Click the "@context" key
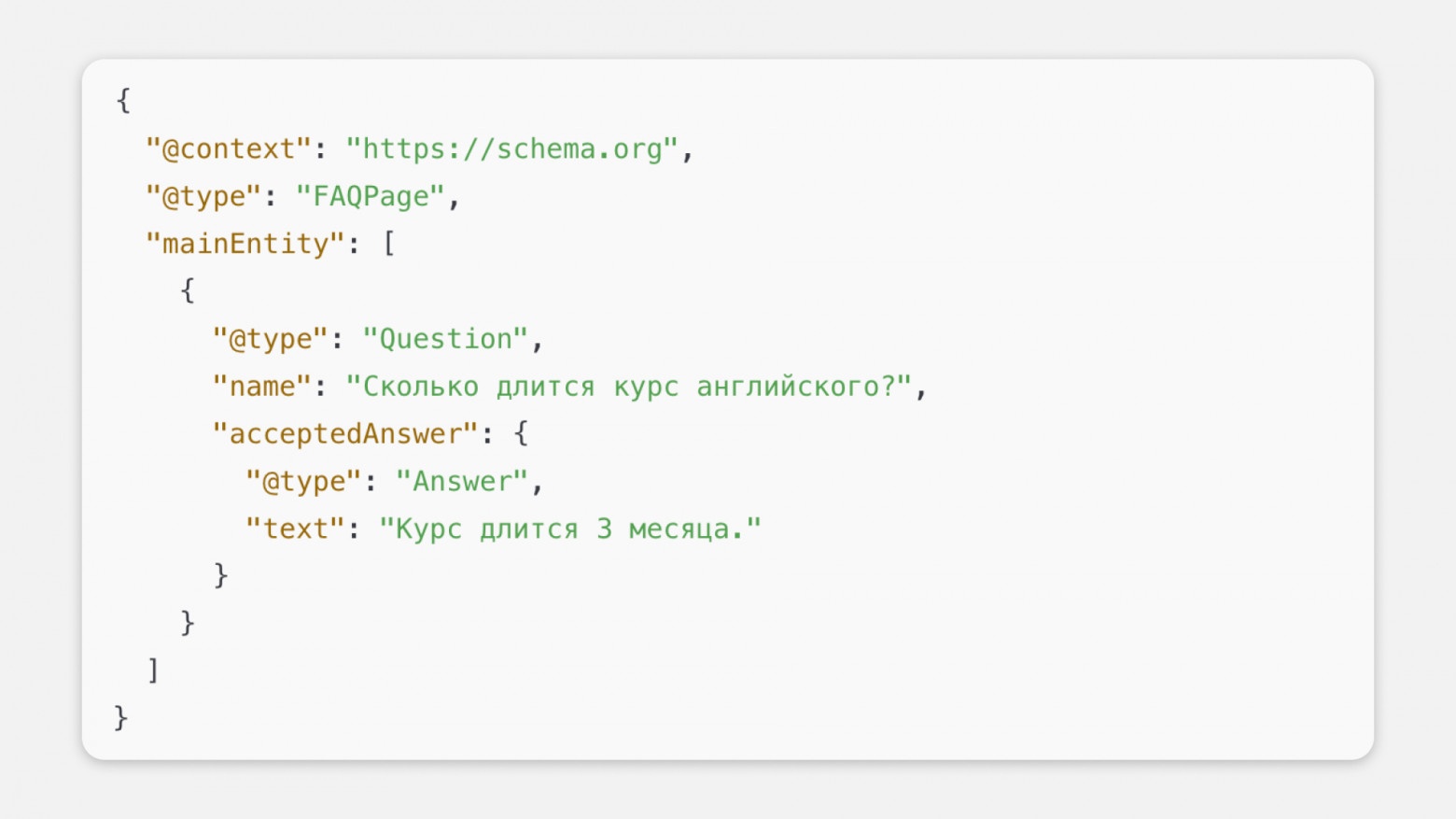The width and height of the screenshot is (1456, 819). tap(228, 149)
